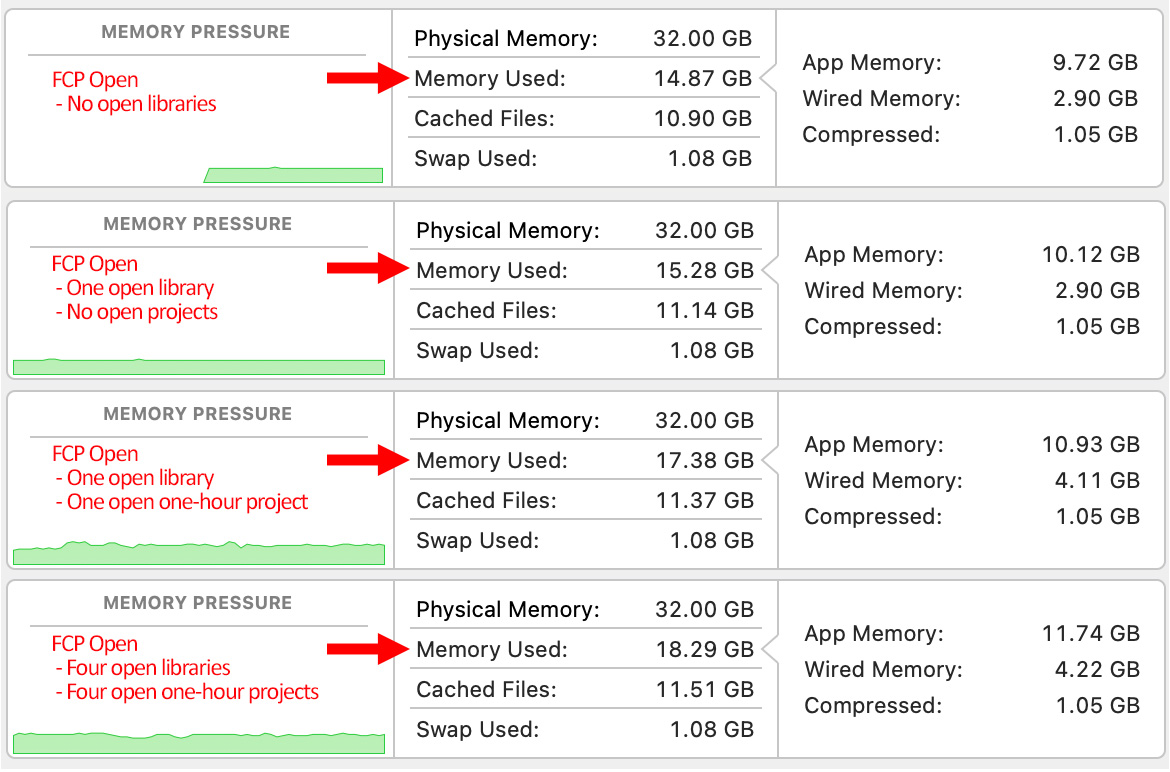
Task: Click the red arrow pointing at 18.29 GB
Action: click(x=366, y=649)
